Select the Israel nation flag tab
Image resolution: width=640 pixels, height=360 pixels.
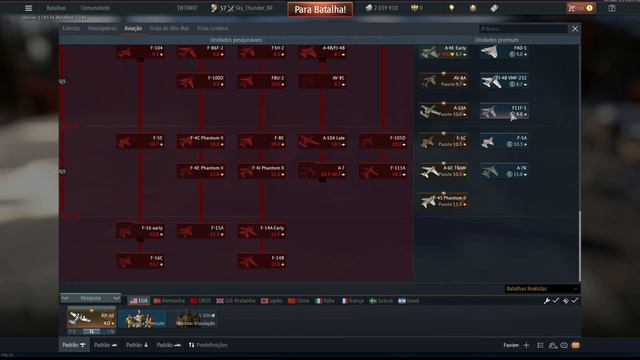[x=409, y=301]
